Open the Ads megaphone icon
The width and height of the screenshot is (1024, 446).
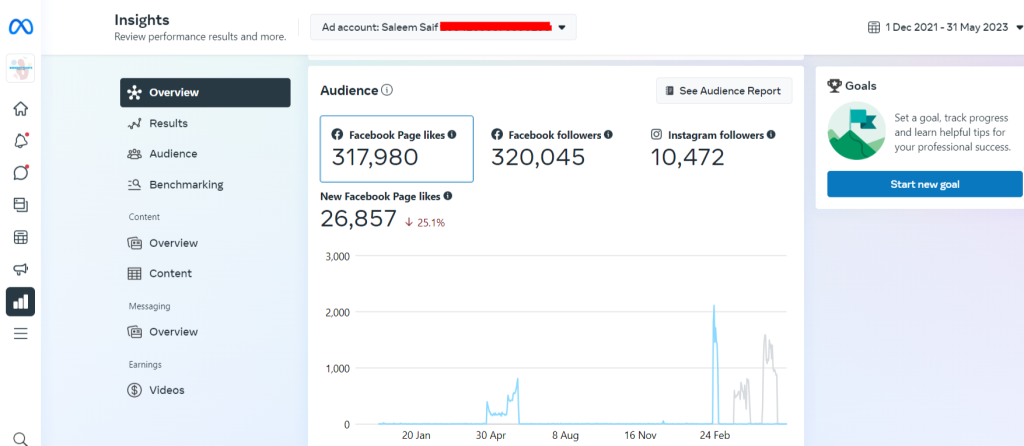[20, 269]
